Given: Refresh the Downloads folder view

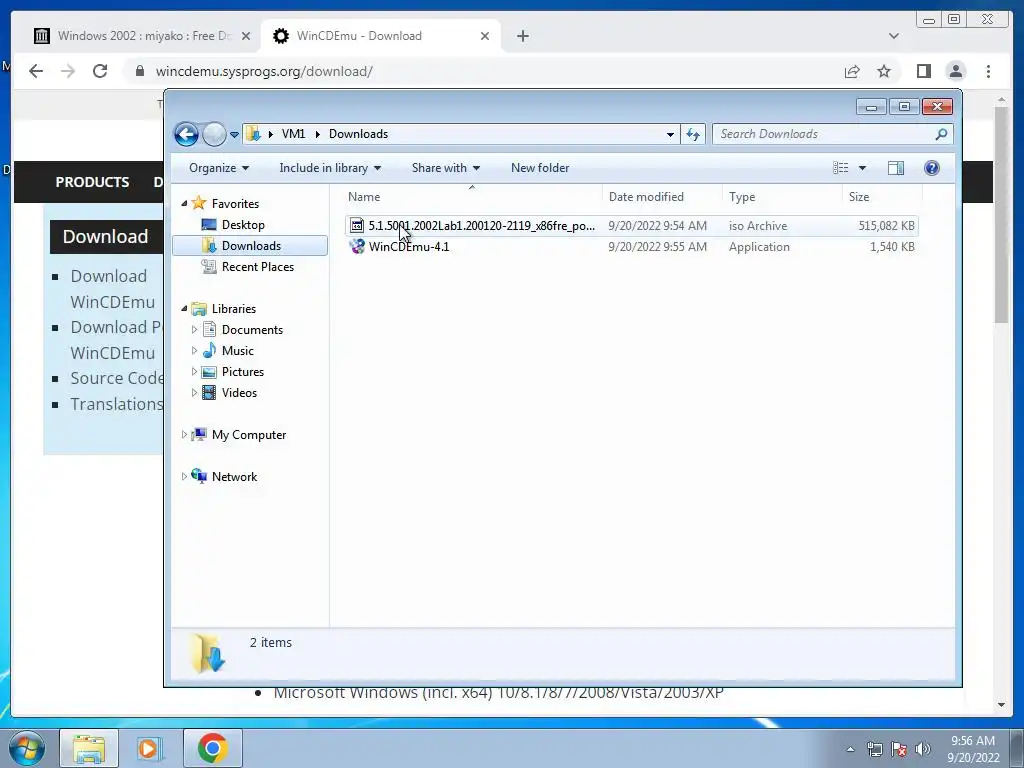Looking at the screenshot, I should 693,135.
